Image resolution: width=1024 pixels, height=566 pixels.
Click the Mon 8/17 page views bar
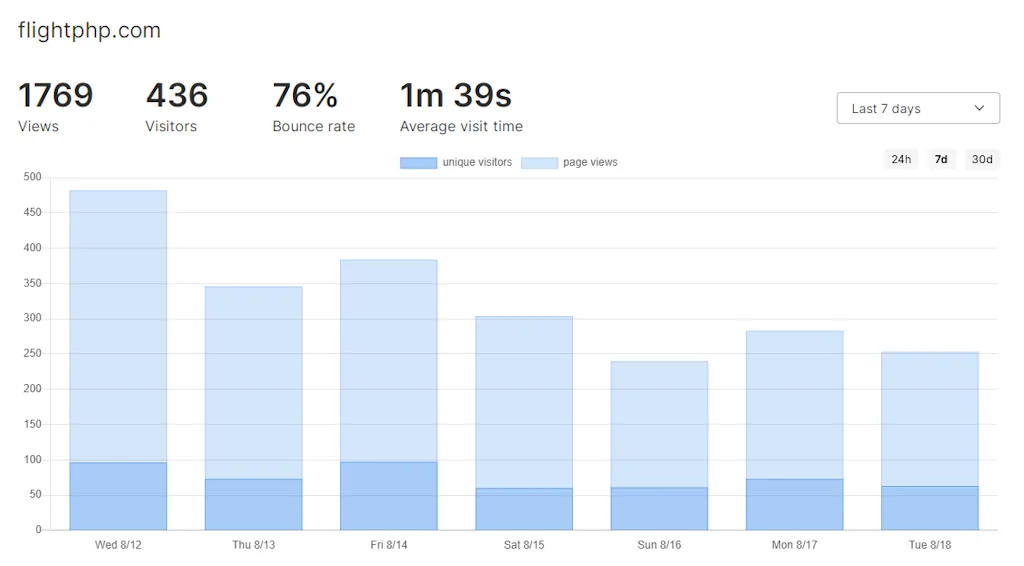pos(795,405)
